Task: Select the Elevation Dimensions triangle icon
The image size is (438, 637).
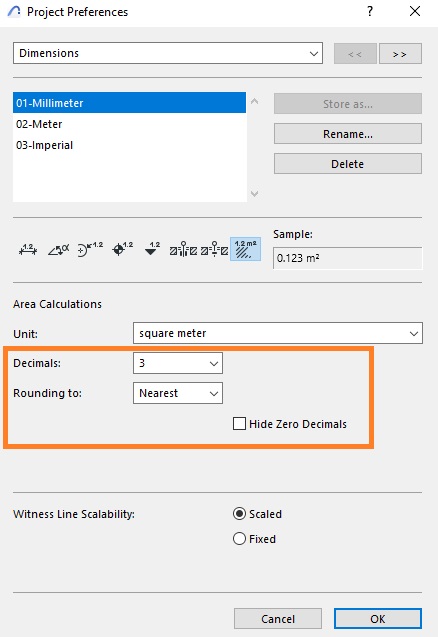Action: point(152,249)
